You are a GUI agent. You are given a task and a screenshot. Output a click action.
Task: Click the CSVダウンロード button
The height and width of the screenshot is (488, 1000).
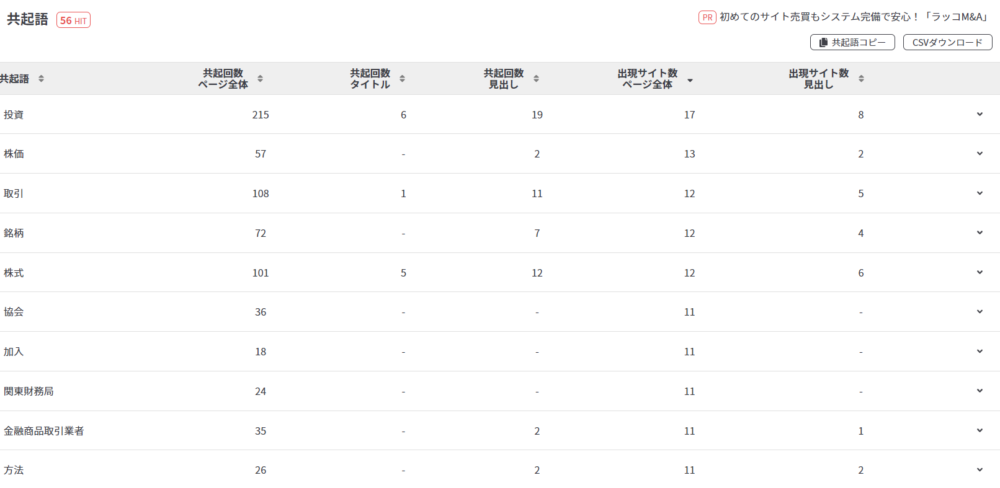[948, 42]
